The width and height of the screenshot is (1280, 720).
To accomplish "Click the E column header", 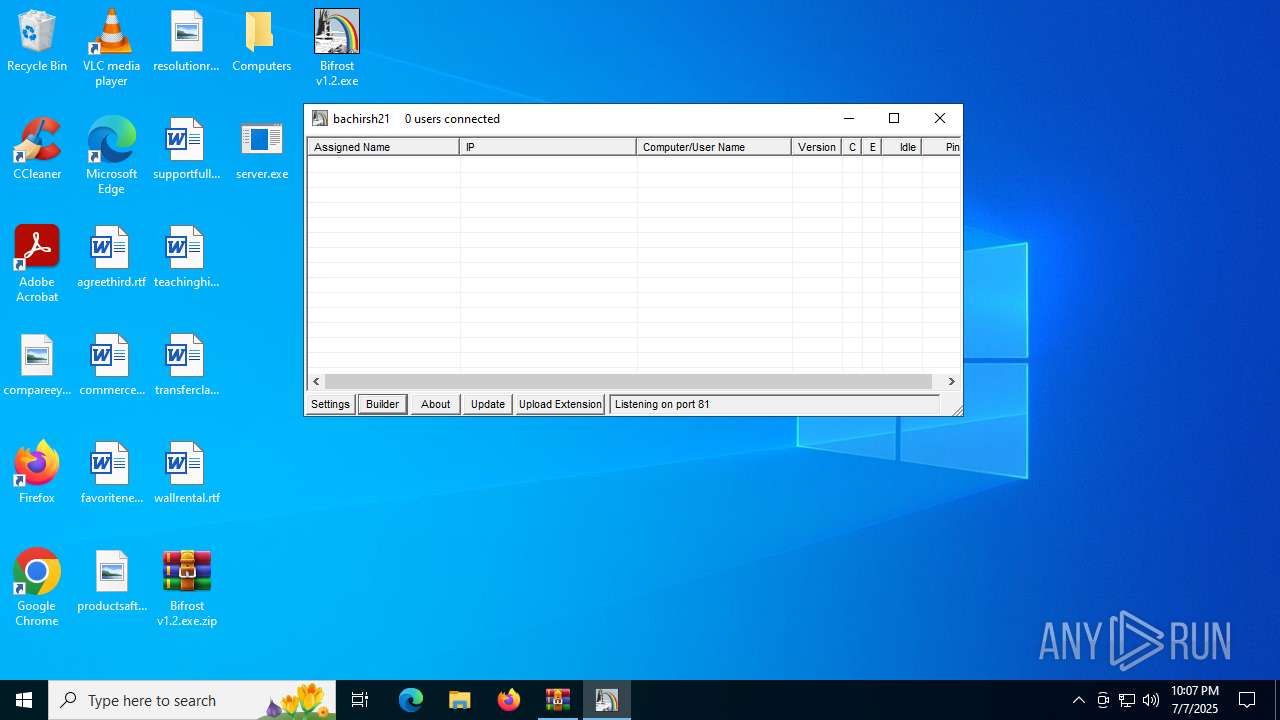I will [872, 147].
